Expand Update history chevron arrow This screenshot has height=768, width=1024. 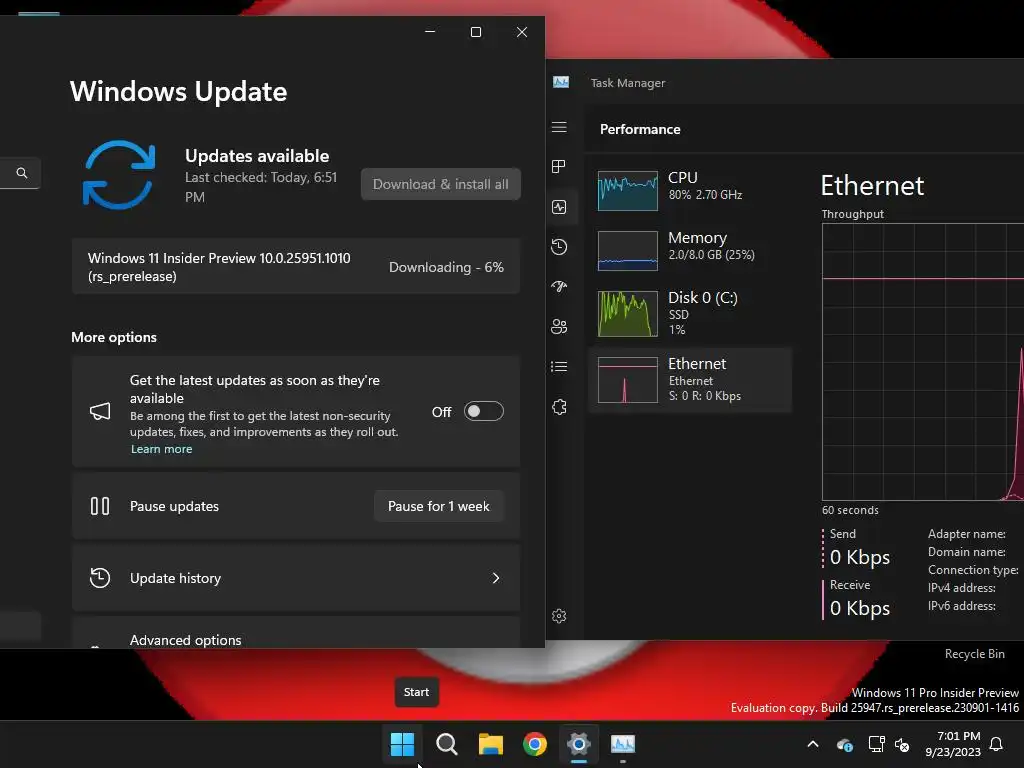click(x=496, y=578)
